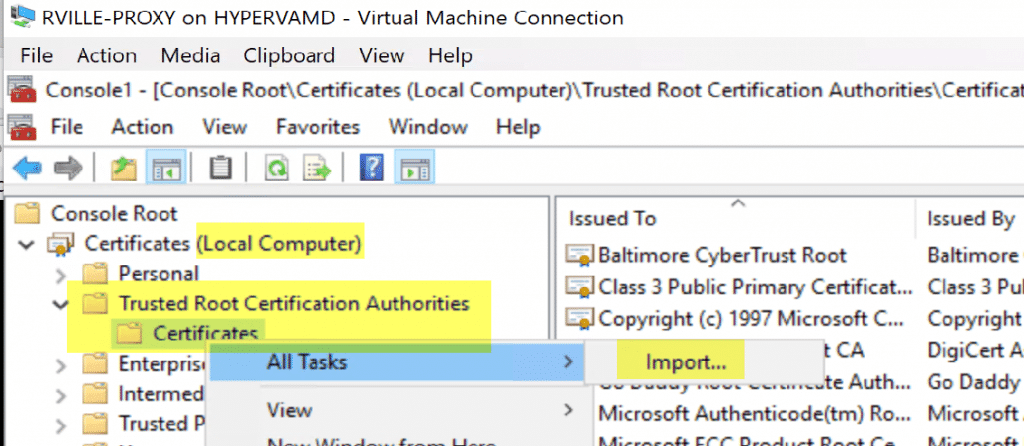Screen dimensions: 1024x446
Task: Click the Back arrow in MMC toolbar
Action: click(27, 169)
